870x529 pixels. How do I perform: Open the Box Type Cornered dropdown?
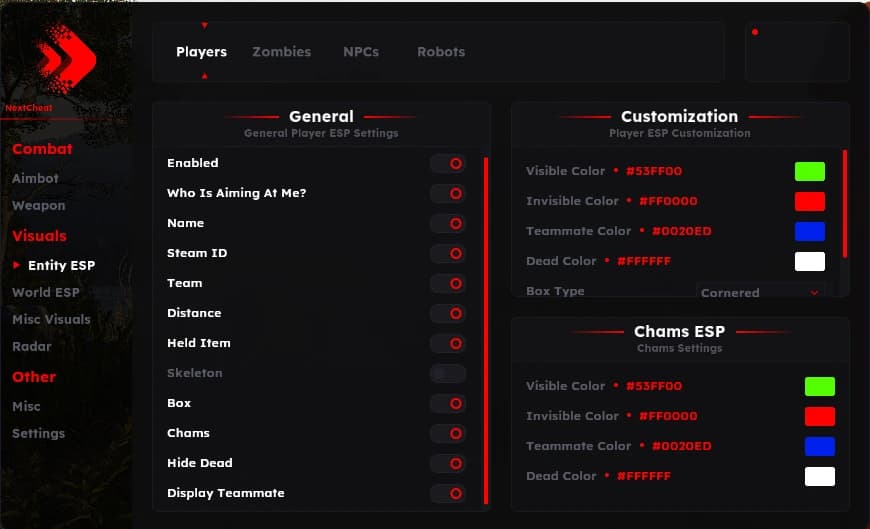tap(760, 292)
